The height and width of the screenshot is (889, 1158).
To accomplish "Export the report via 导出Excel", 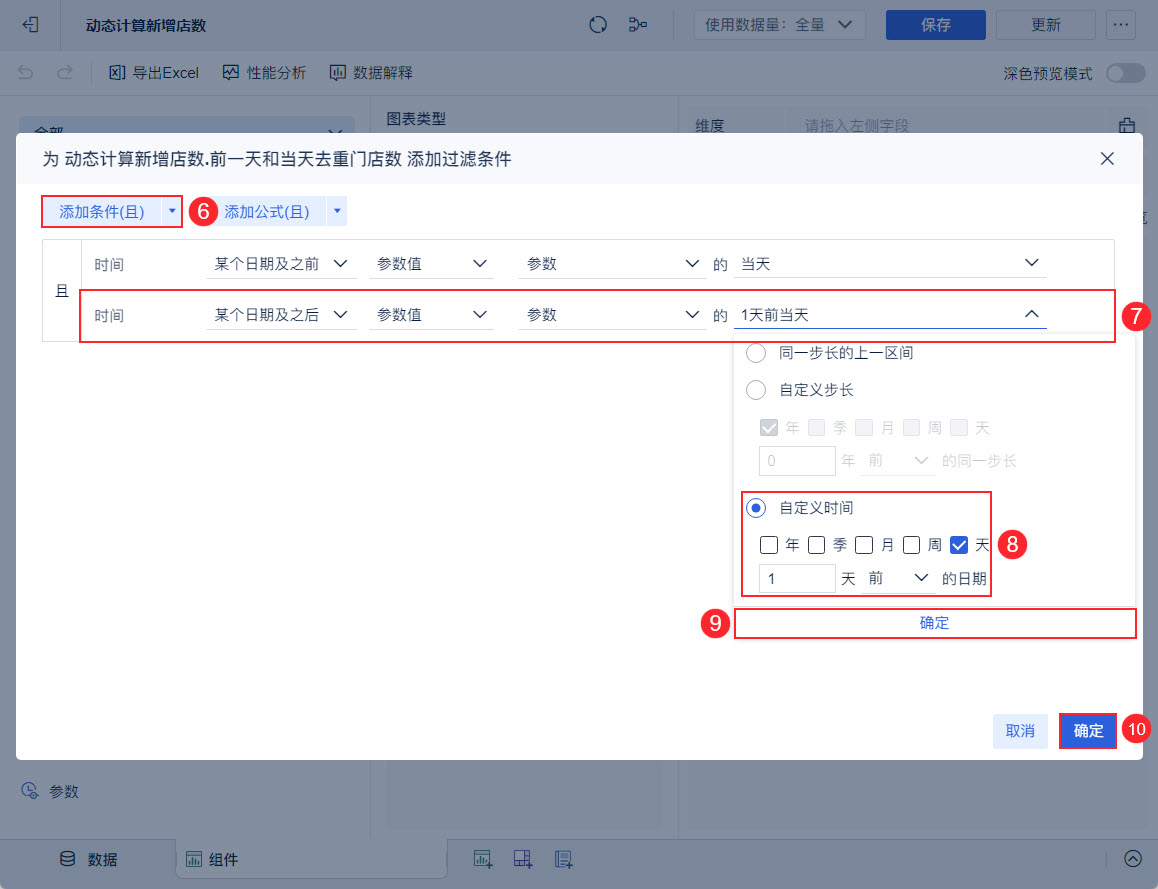I will (x=154, y=72).
